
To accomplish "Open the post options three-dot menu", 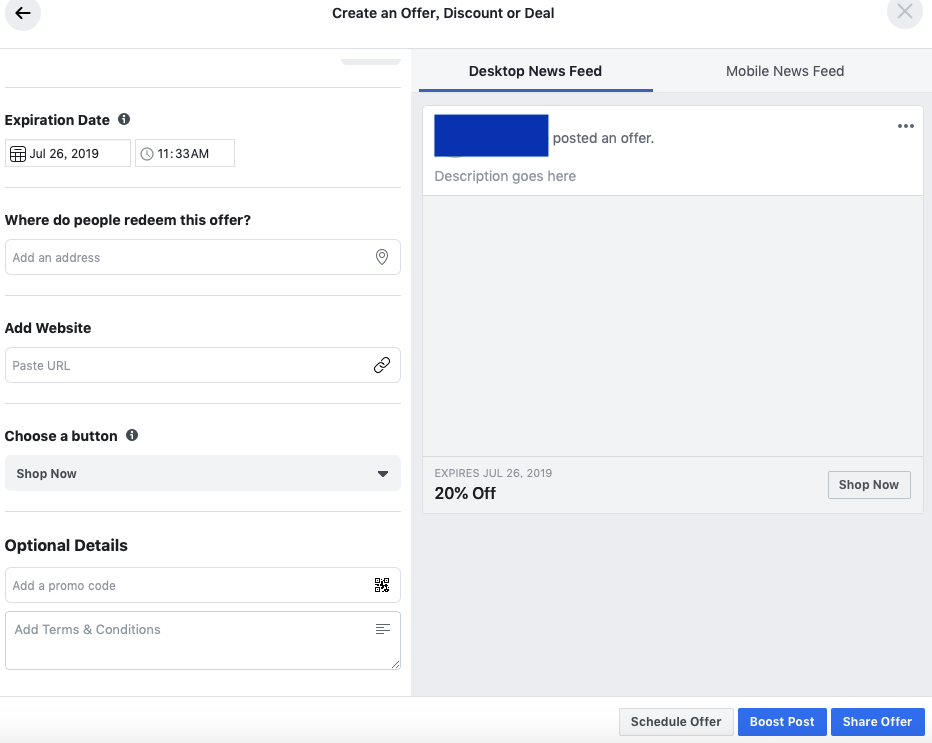I will 905,126.
